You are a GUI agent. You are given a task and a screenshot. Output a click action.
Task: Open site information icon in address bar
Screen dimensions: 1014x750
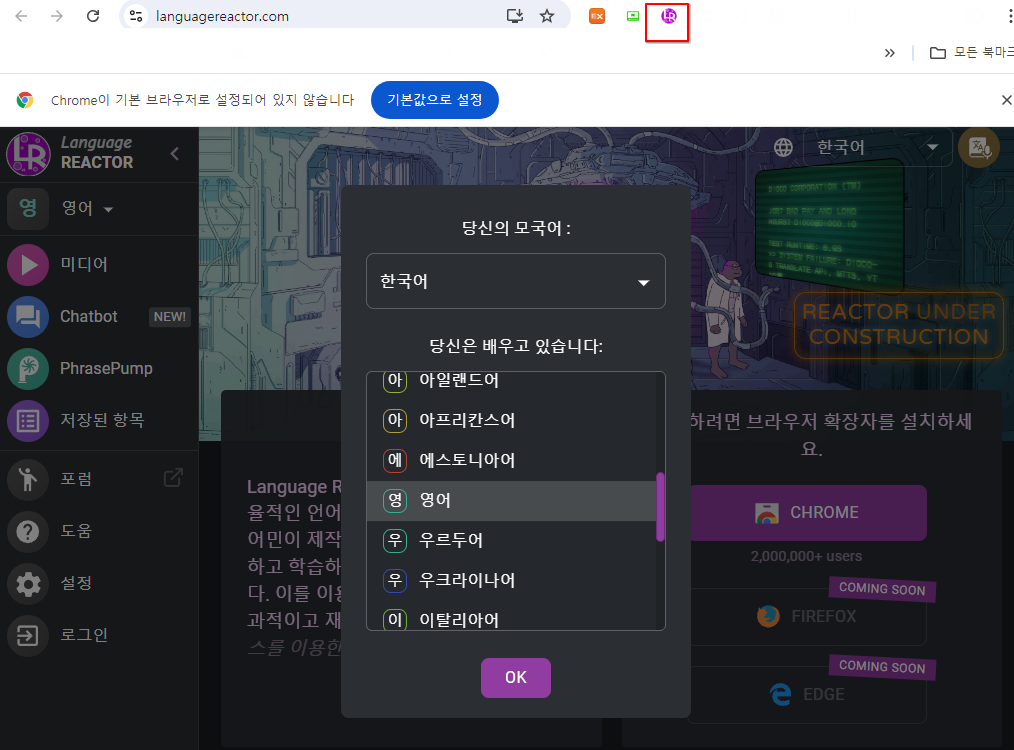click(136, 16)
